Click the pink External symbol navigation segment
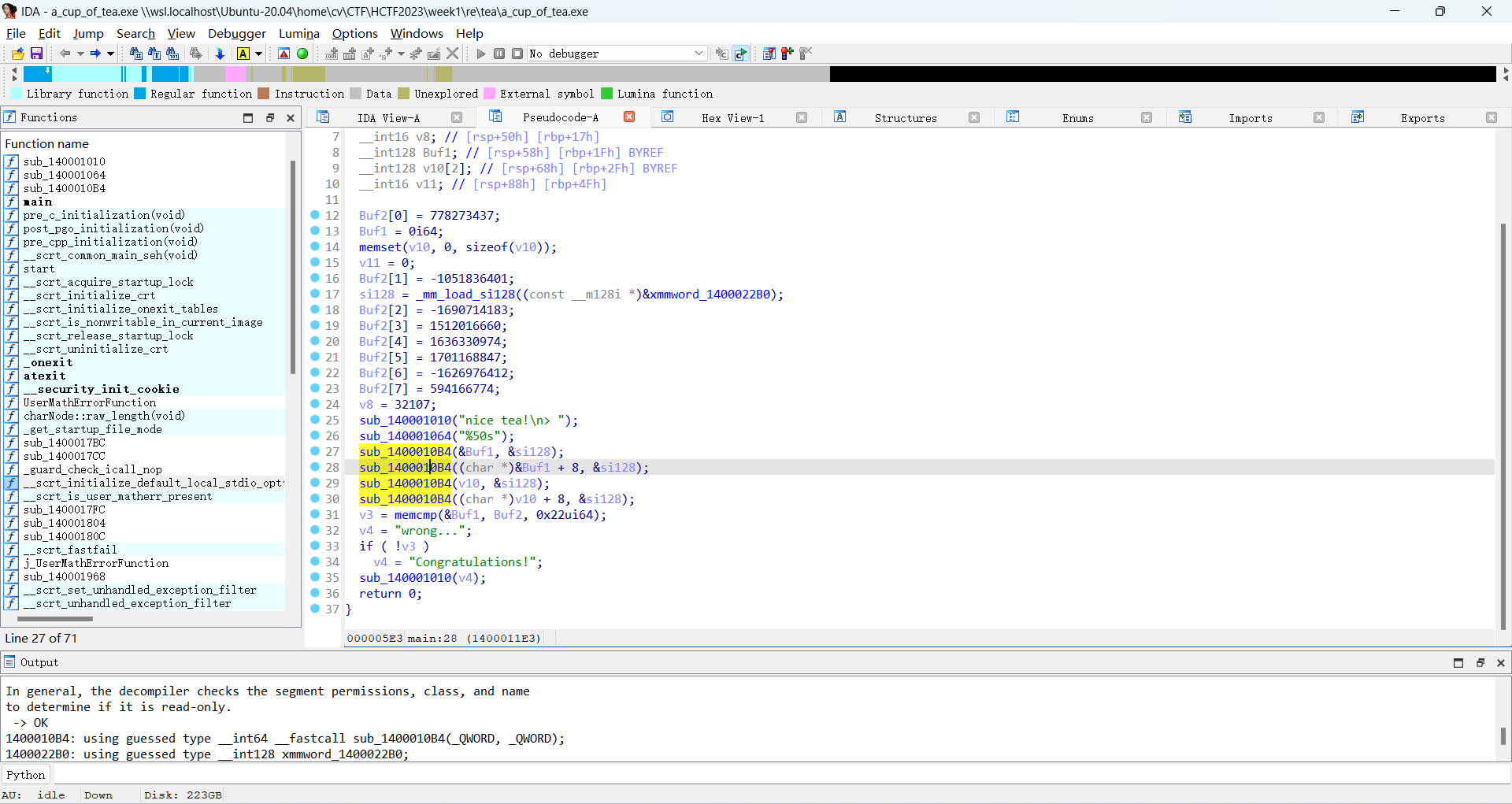 pyautogui.click(x=235, y=74)
